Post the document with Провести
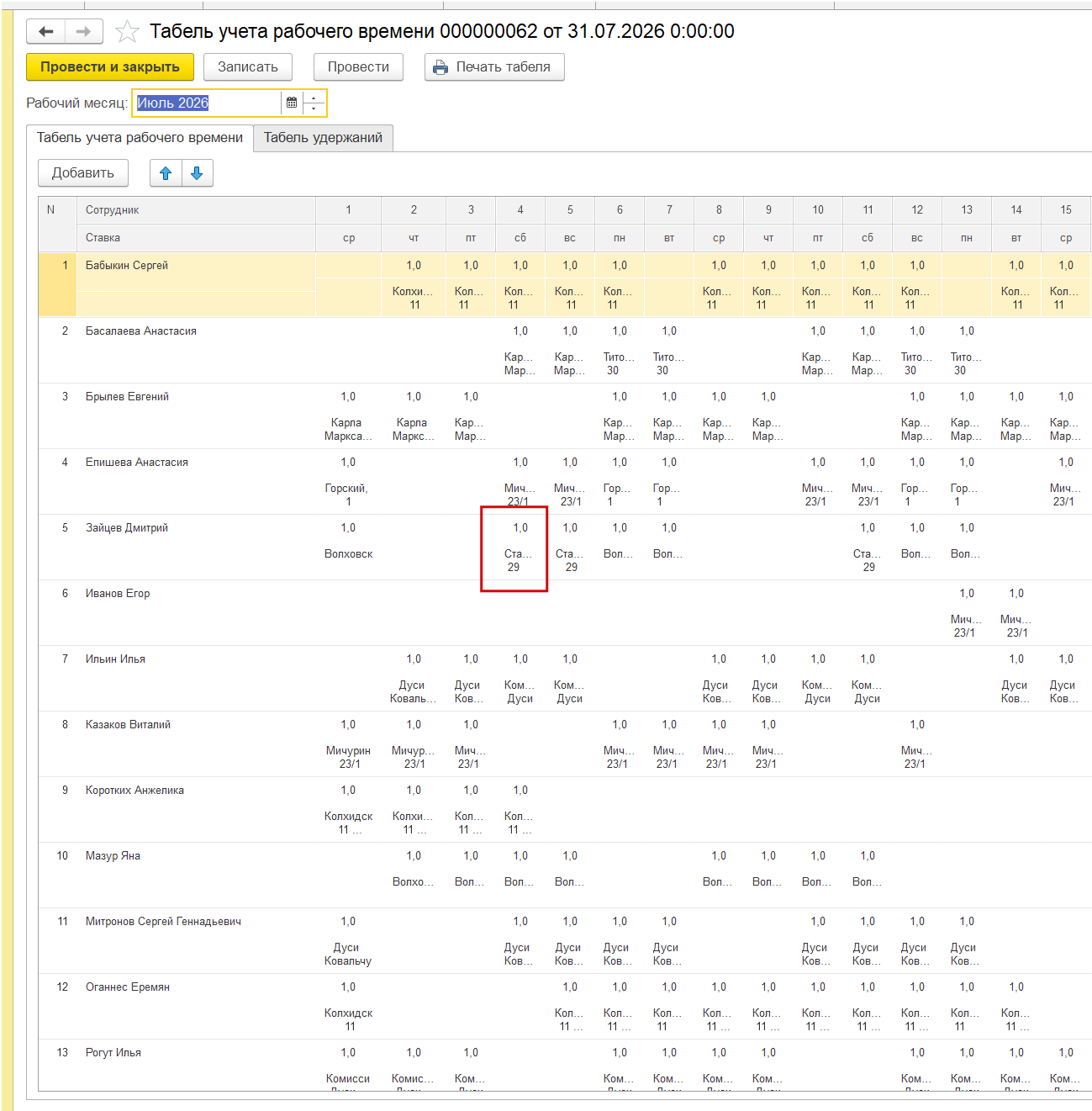This screenshot has height=1111, width=1092. (x=358, y=67)
